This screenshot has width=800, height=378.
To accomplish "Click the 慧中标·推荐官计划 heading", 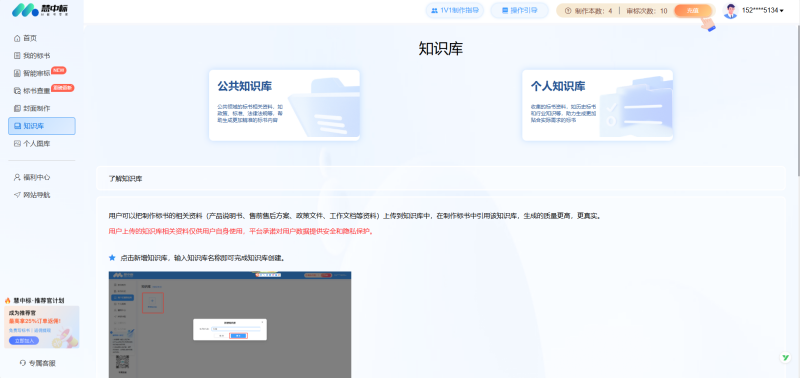I will coord(39,300).
